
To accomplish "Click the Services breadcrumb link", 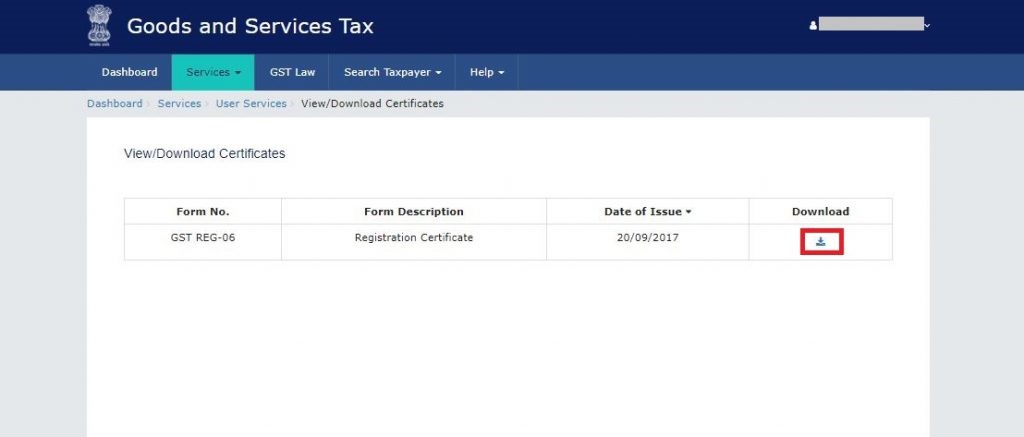I will [179, 104].
